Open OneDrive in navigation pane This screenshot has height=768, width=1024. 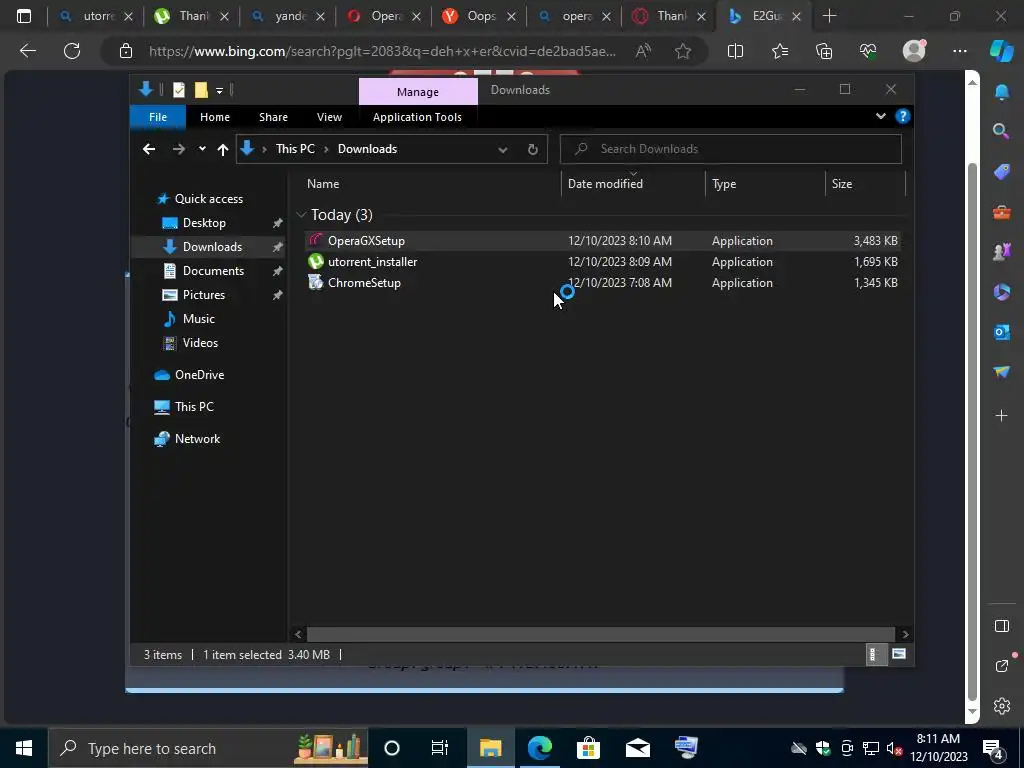point(199,375)
